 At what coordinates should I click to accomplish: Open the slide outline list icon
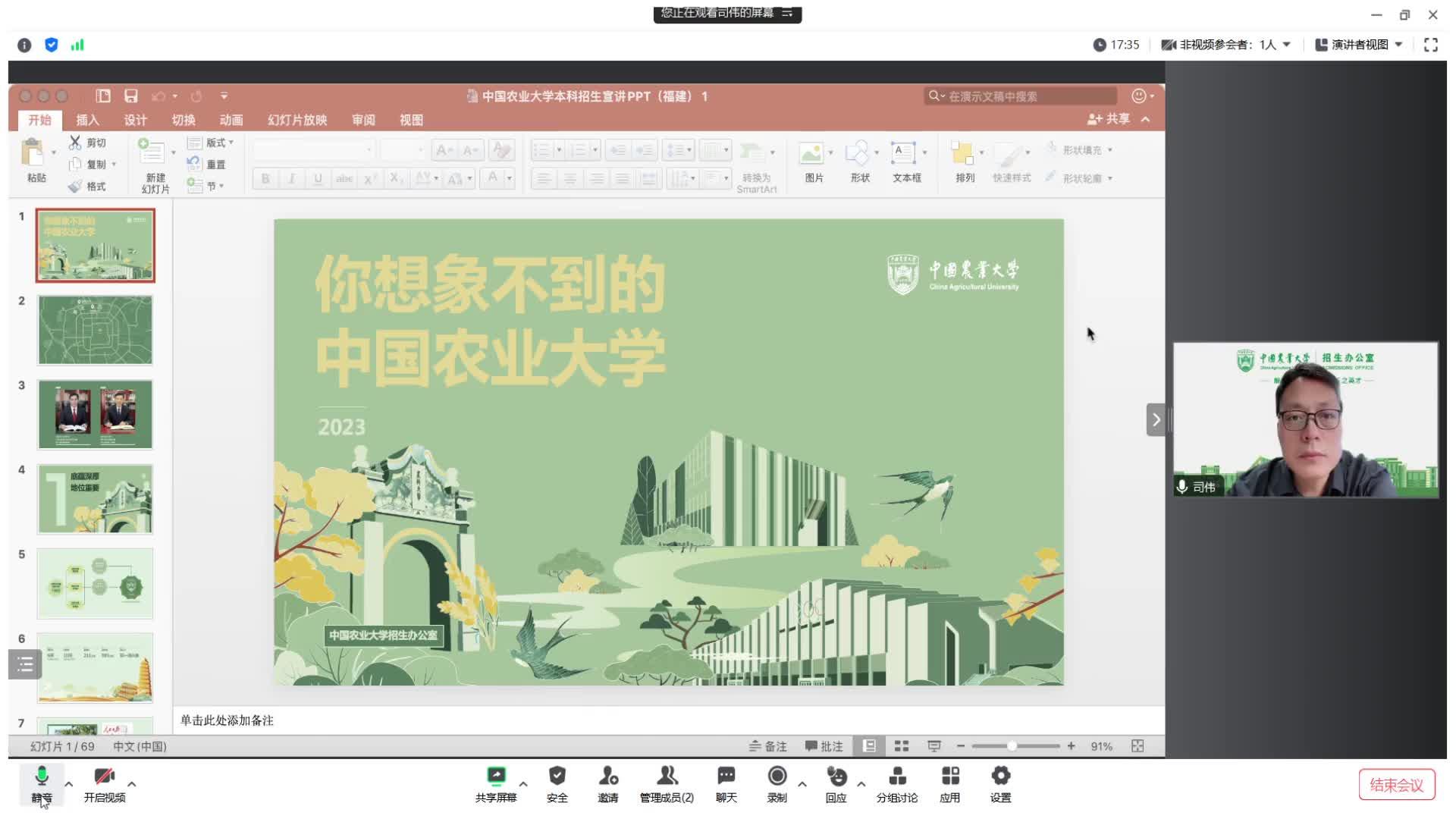(25, 665)
